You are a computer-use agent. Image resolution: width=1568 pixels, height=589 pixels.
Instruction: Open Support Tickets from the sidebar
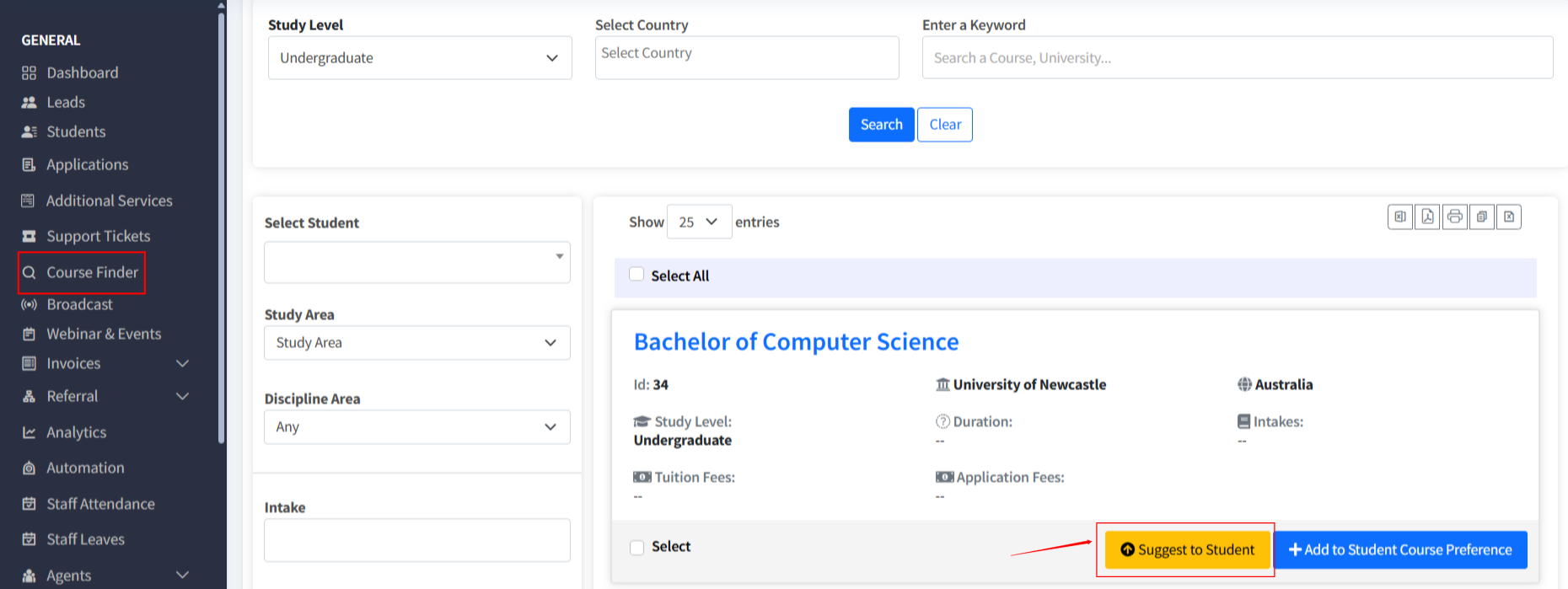[98, 237]
